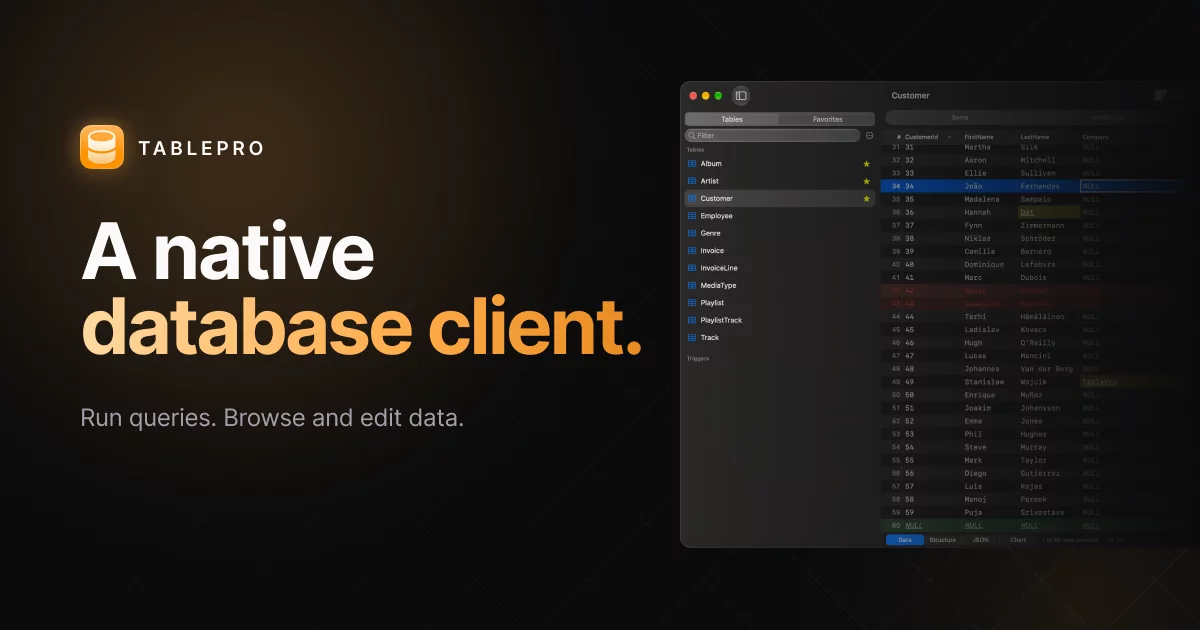Image resolution: width=1200 pixels, height=630 pixels.
Task: Click the O'Reilly last name cell
Action: [x=1038, y=343]
